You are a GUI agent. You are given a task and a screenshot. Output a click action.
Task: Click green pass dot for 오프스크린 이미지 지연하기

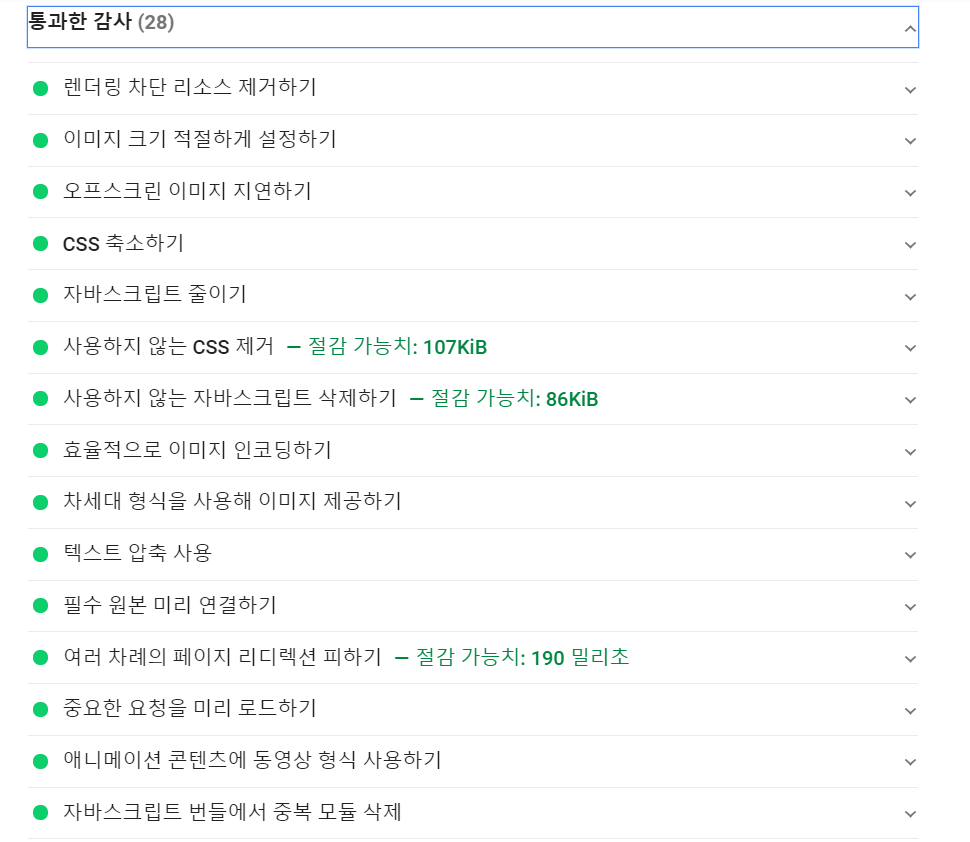click(x=40, y=192)
